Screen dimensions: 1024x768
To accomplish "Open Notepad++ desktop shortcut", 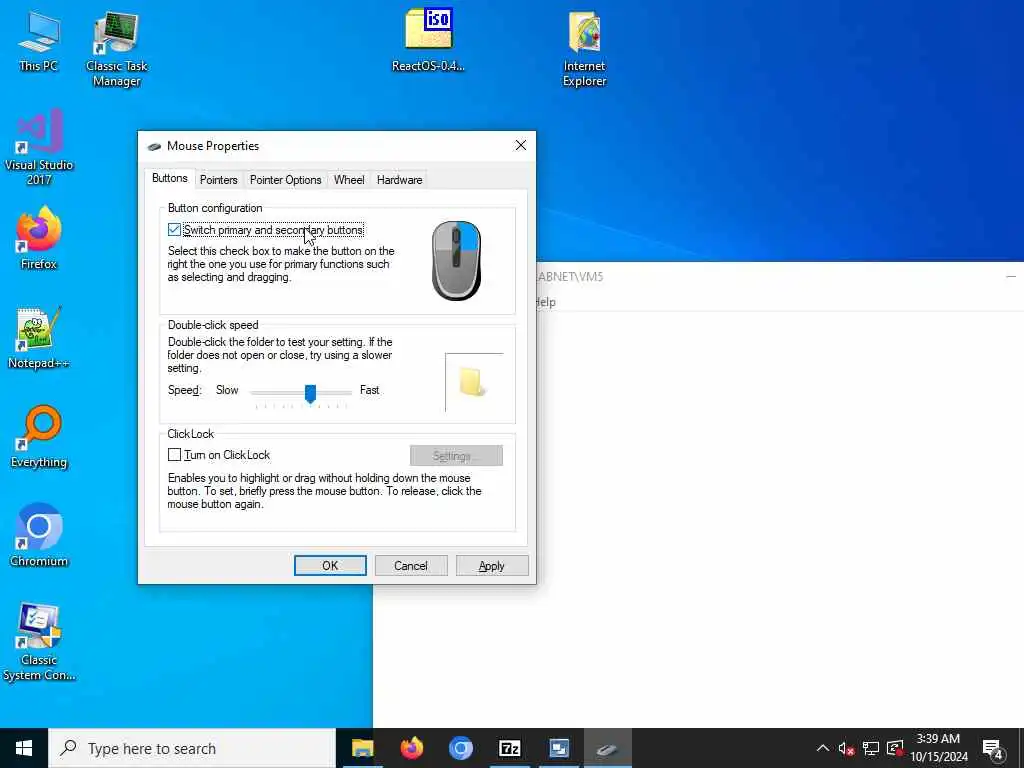I will [x=39, y=338].
